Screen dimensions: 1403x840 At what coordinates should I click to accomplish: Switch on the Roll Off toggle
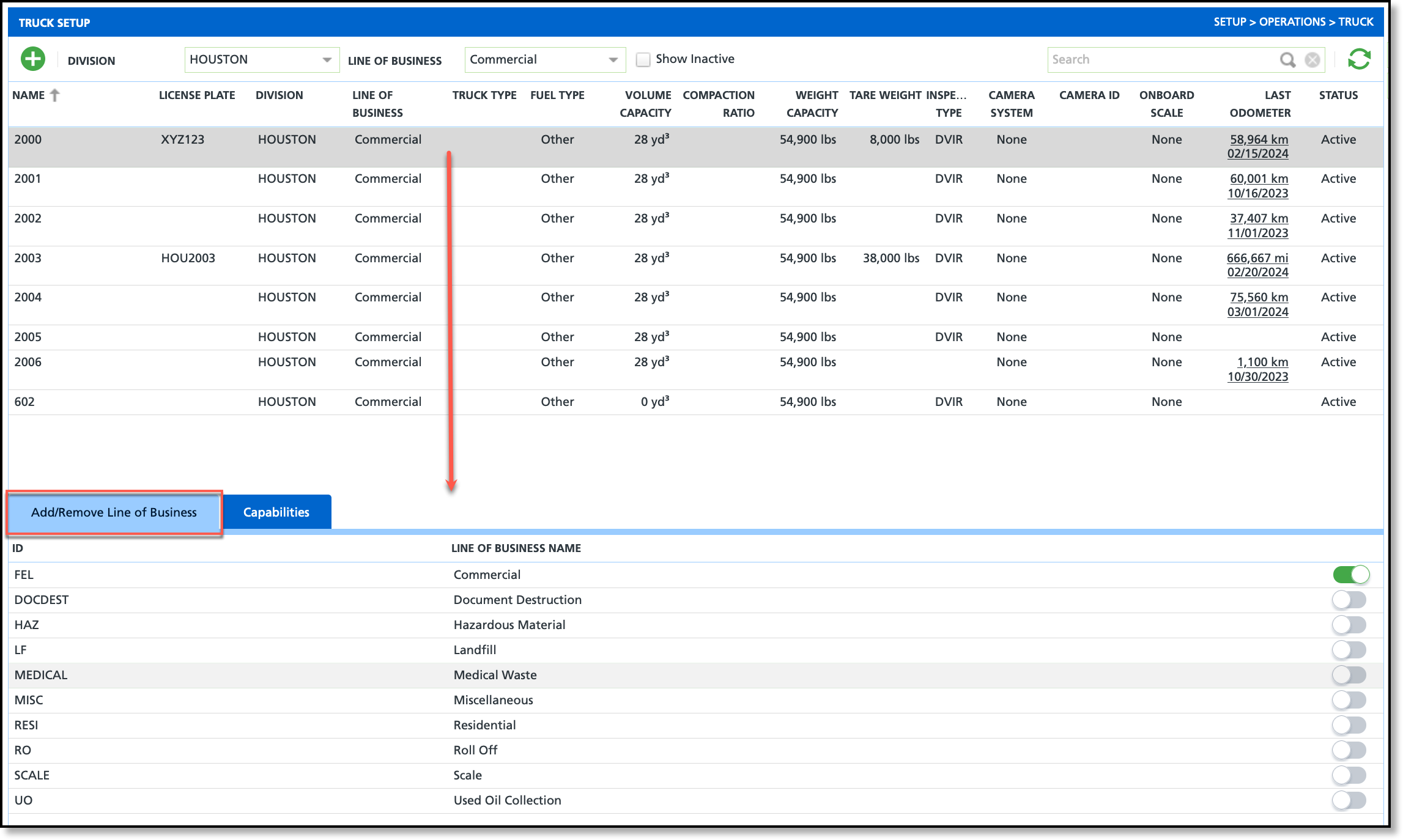pyautogui.click(x=1349, y=750)
